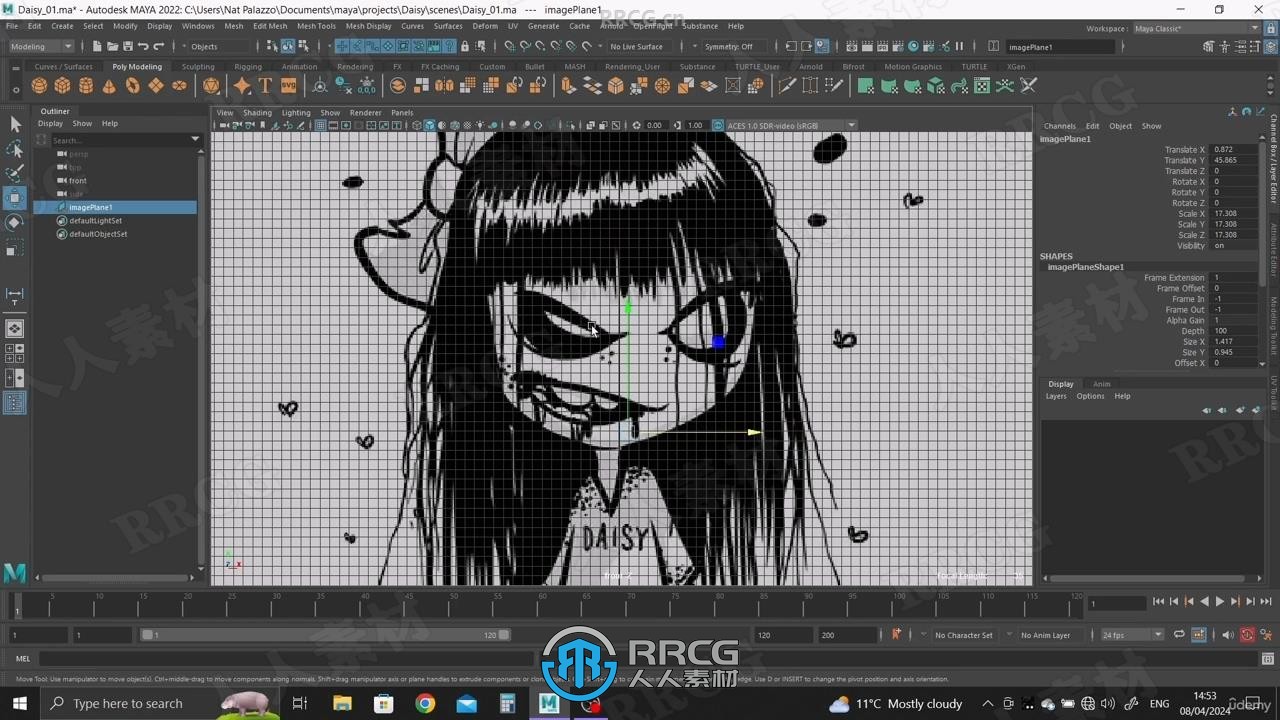1280x720 pixels.
Task: Click the SVG import shelf icon
Action: point(289,86)
